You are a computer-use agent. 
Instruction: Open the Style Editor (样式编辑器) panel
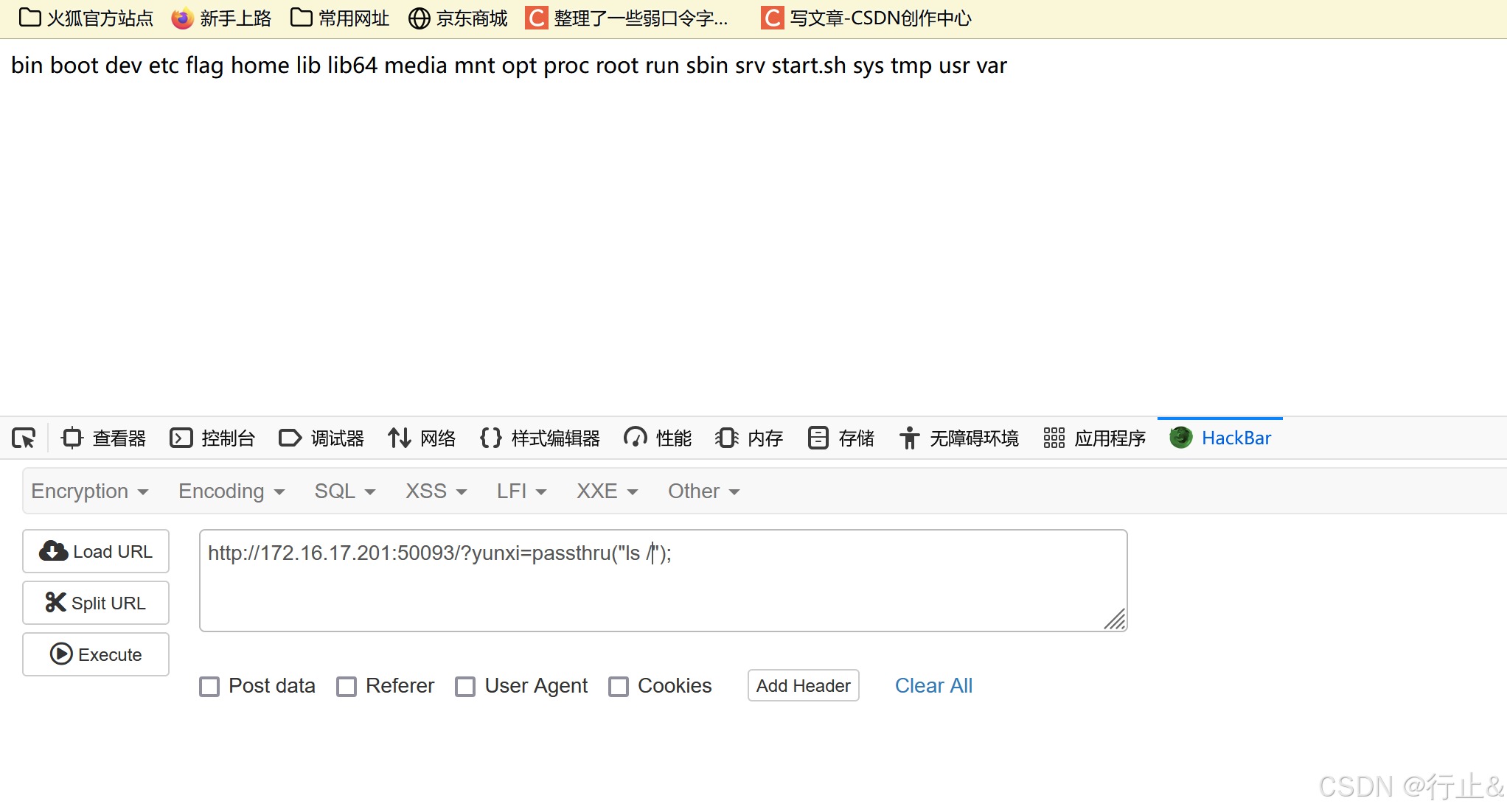540,438
